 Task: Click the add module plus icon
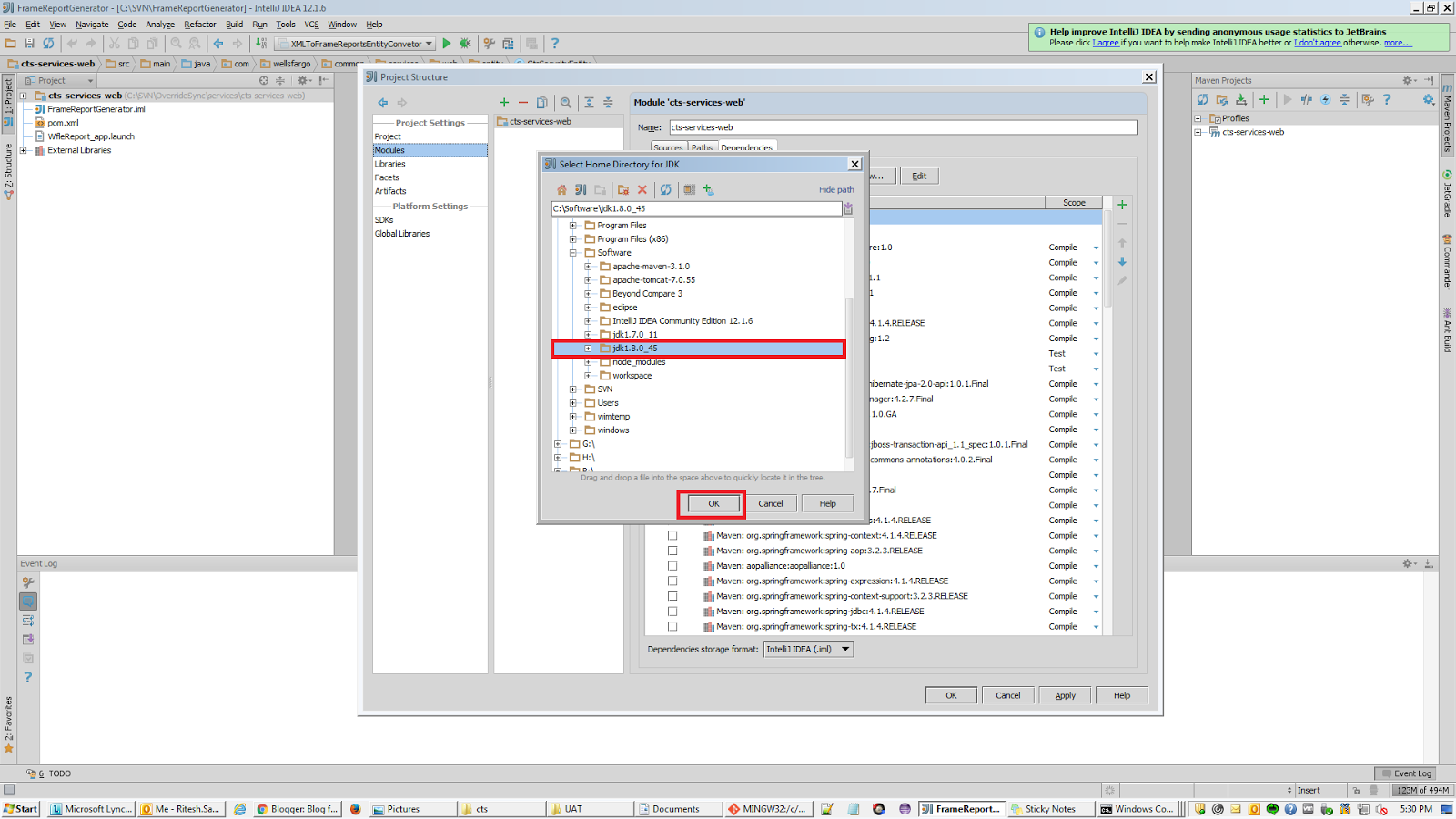coord(505,102)
